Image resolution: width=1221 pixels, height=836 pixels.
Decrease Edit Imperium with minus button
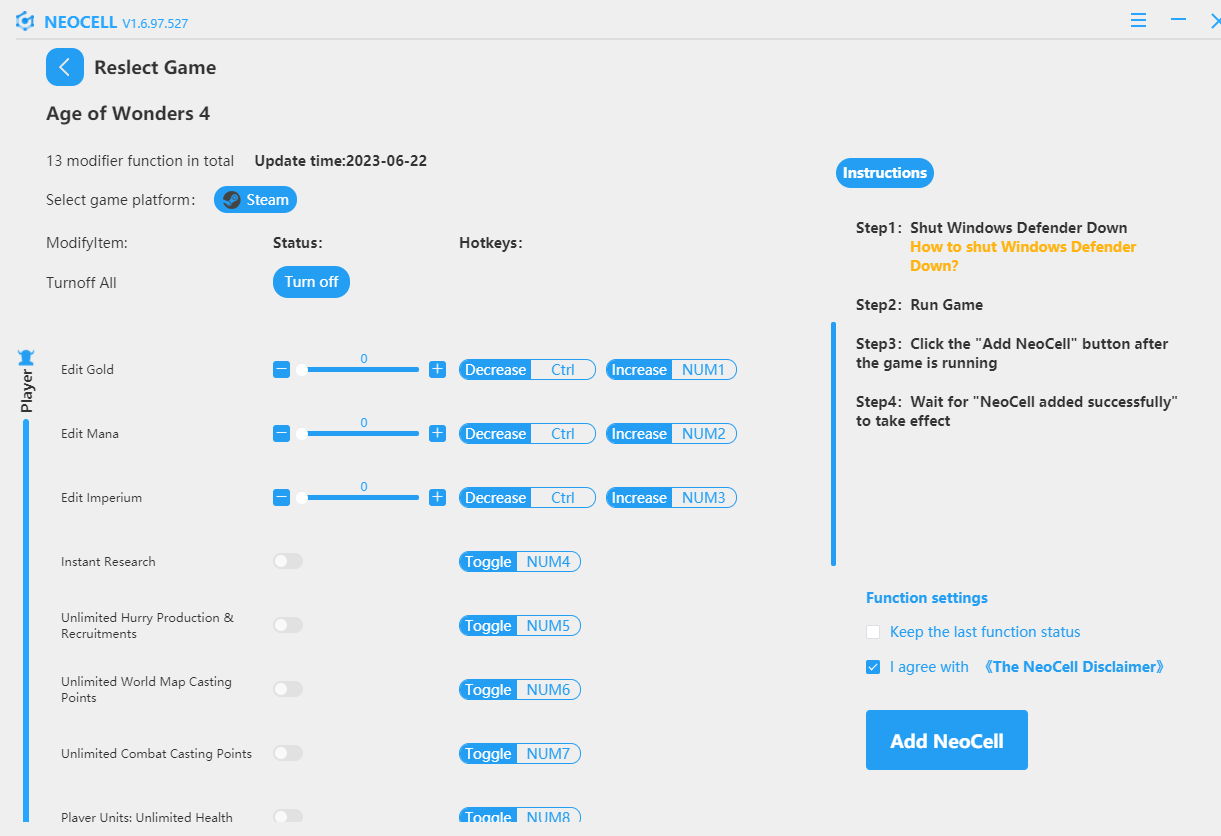tap(281, 498)
